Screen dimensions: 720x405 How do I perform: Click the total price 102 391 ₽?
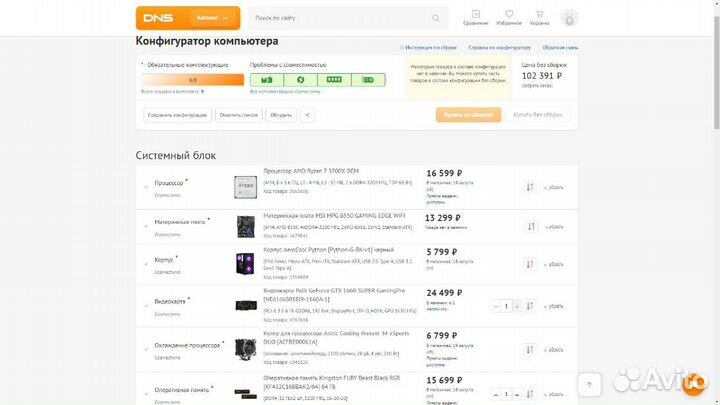(x=541, y=76)
